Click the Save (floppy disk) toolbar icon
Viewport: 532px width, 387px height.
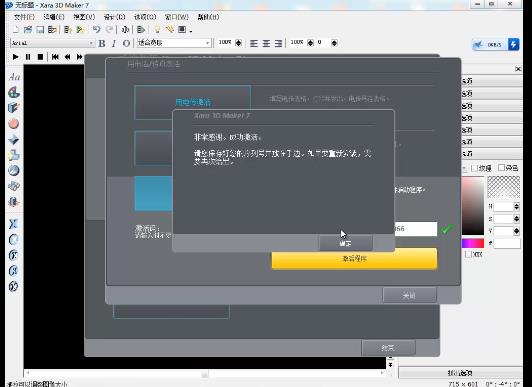40,30
